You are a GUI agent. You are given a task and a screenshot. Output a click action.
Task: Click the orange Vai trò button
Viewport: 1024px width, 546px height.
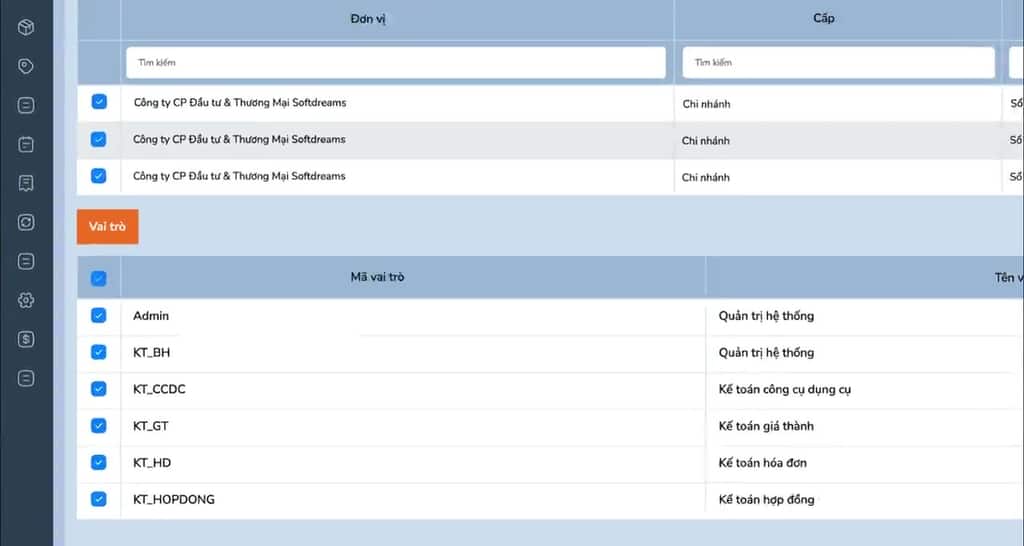(108, 227)
